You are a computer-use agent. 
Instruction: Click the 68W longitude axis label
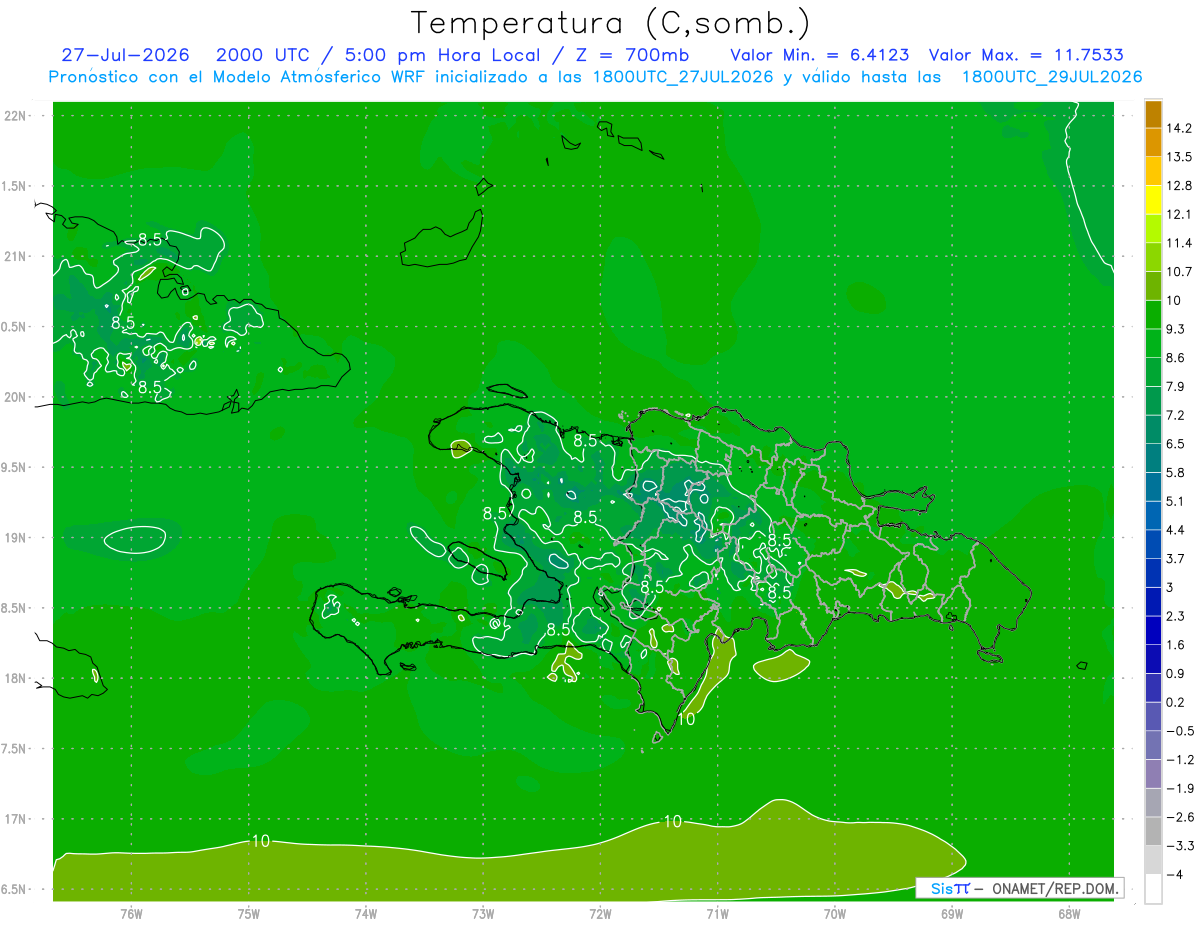(x=1069, y=913)
